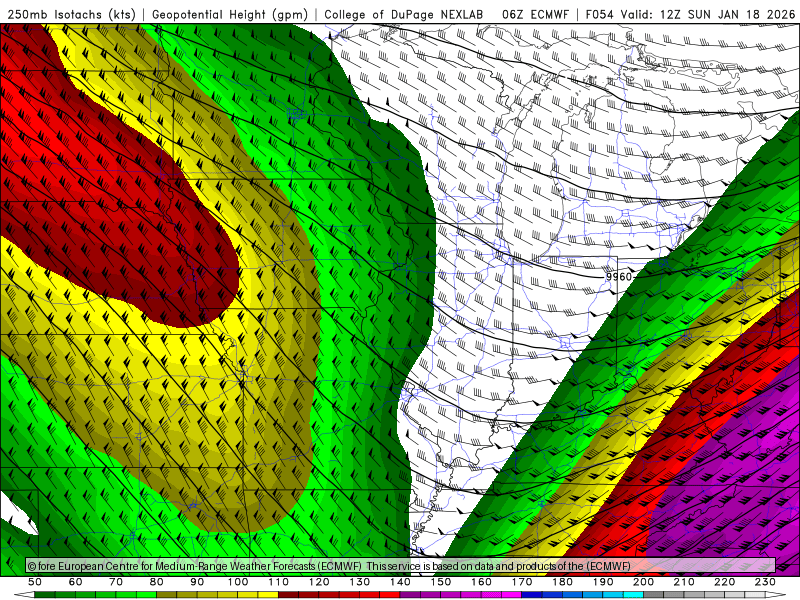Click the blue color bar segment below 170
Image resolution: width=800 pixels, height=600 pixels.
532,595
